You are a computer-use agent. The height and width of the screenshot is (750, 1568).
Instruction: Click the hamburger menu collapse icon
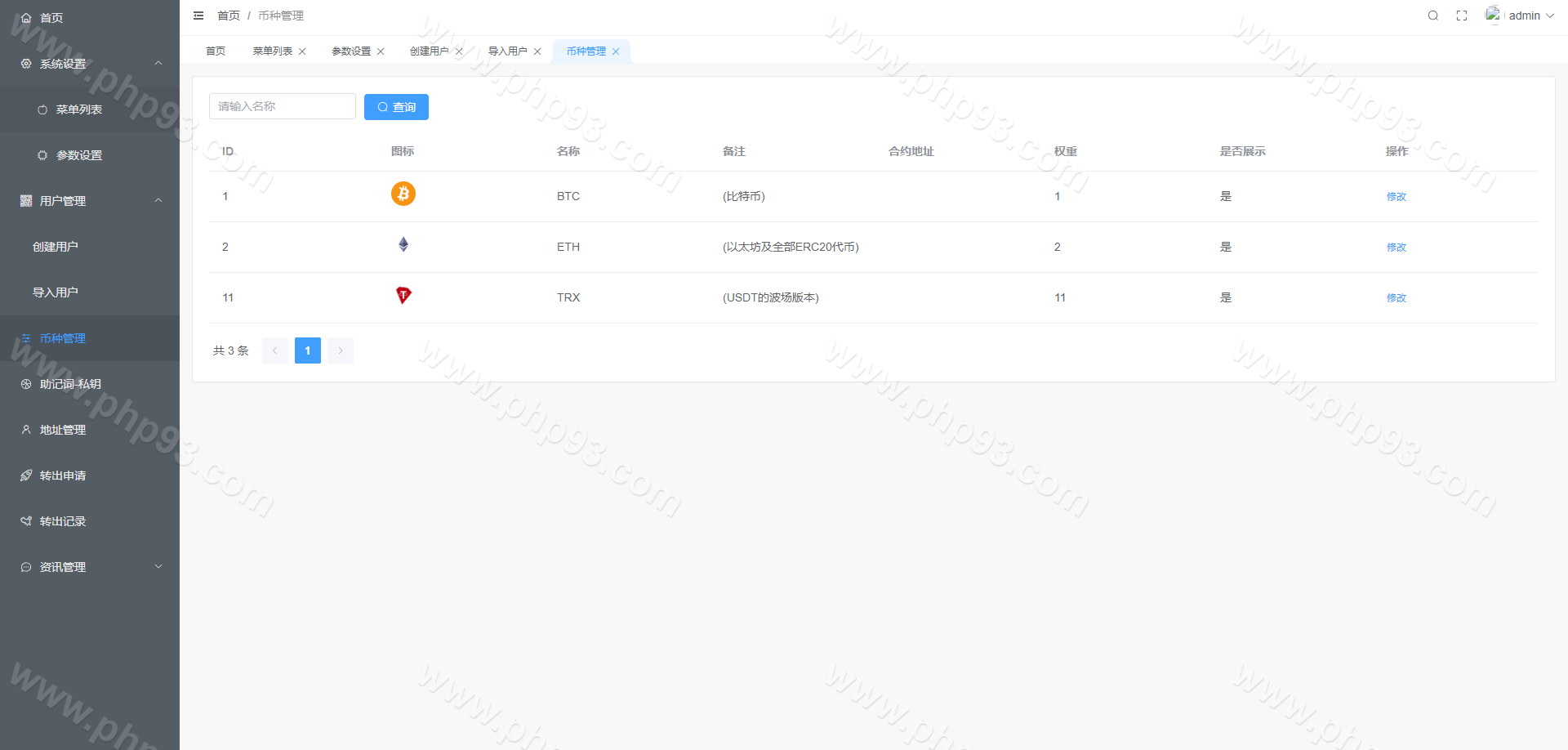tap(198, 16)
